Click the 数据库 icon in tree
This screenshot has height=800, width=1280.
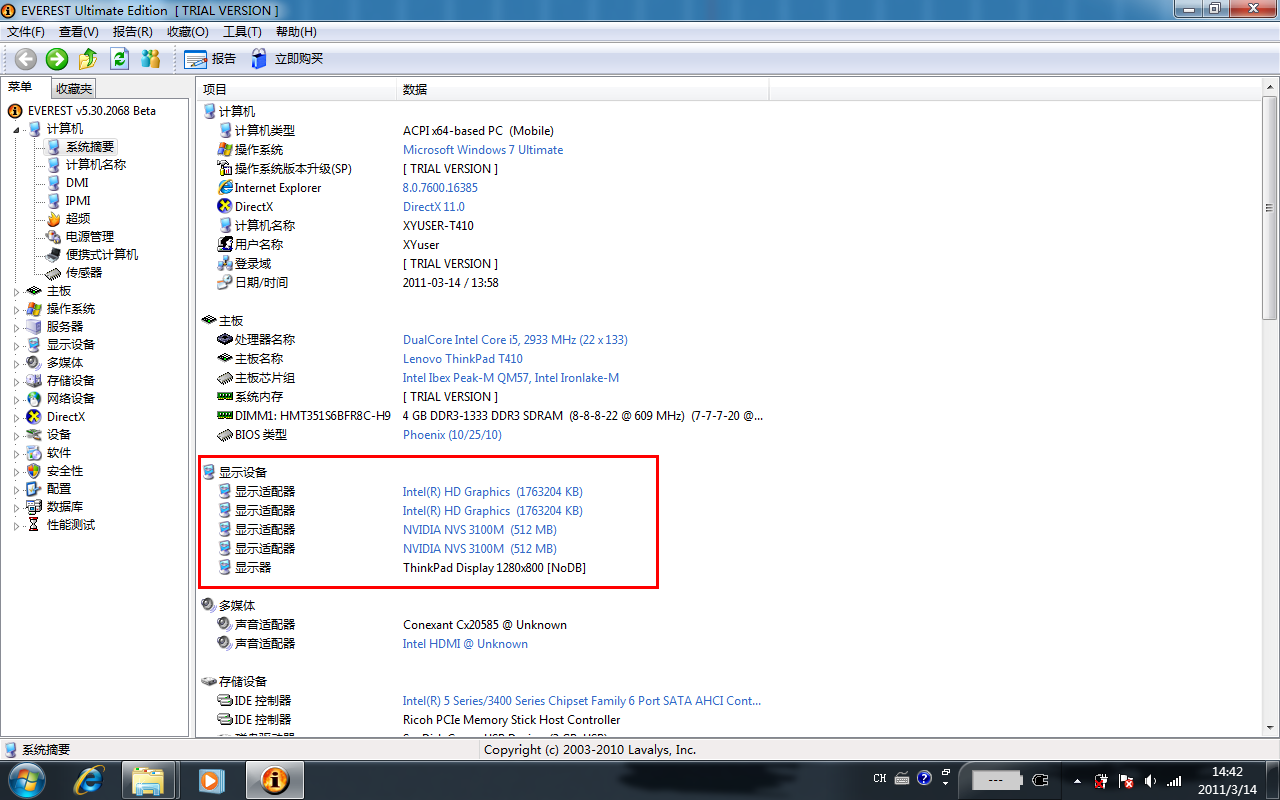point(34,507)
